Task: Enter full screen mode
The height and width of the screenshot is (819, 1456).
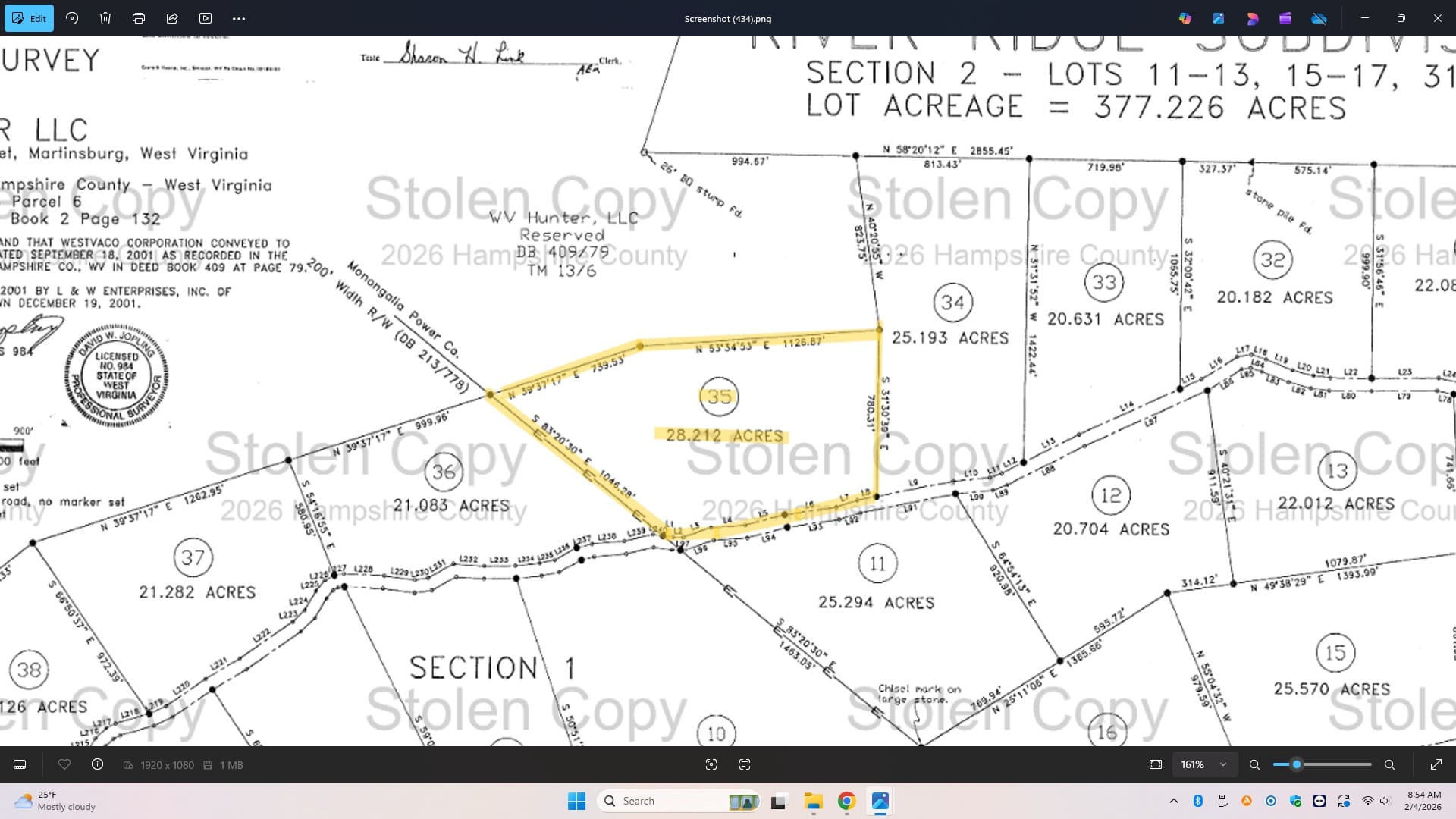Action: tap(1436, 764)
